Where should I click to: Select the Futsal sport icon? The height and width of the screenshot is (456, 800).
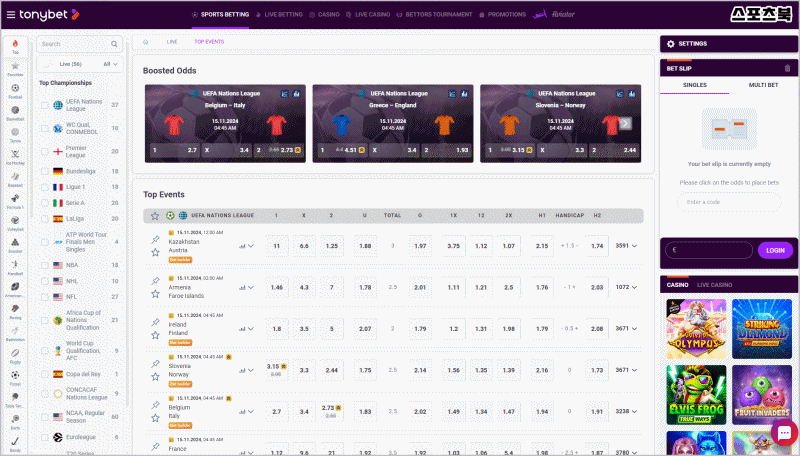click(x=15, y=377)
